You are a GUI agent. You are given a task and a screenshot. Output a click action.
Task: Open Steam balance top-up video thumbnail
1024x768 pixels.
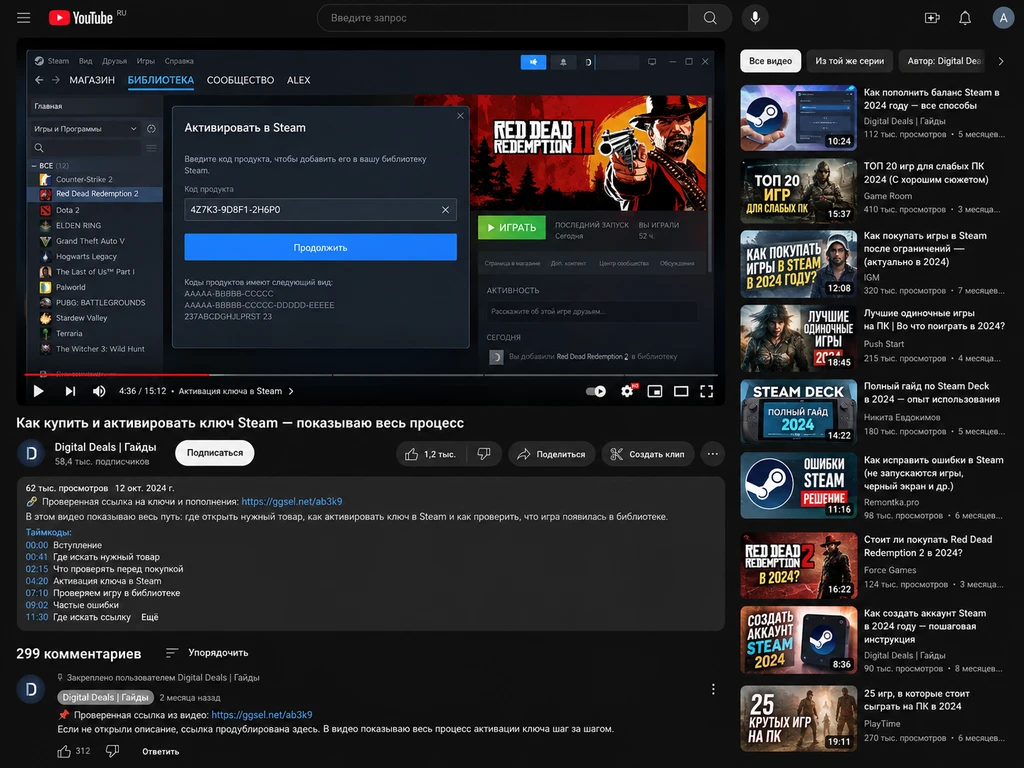798,118
